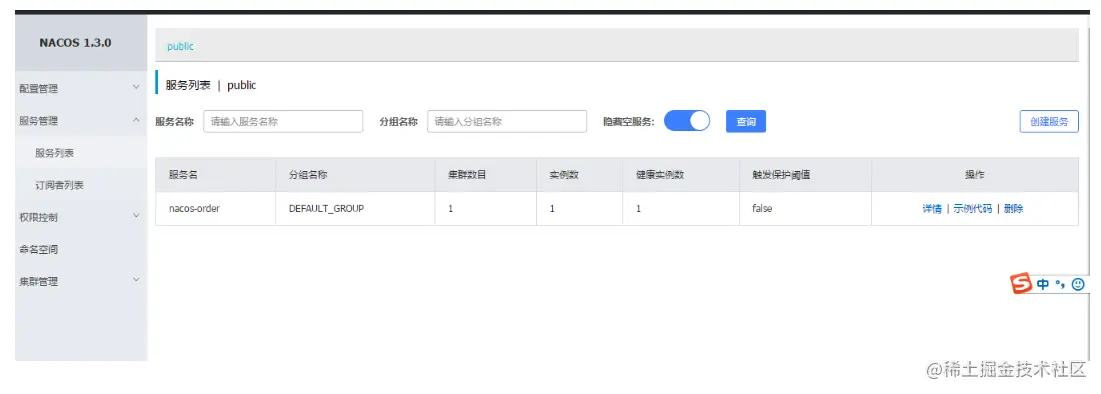Select the public namespace tab
This screenshot has width=1101, height=394.
click(180, 46)
